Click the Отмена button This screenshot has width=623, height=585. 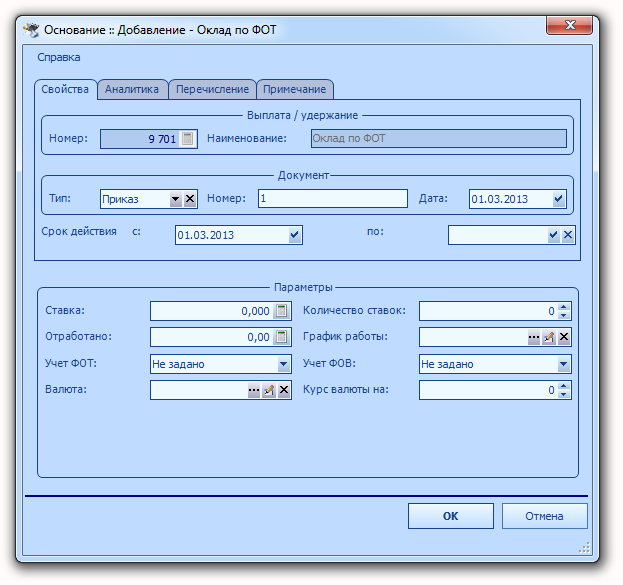pyautogui.click(x=544, y=516)
